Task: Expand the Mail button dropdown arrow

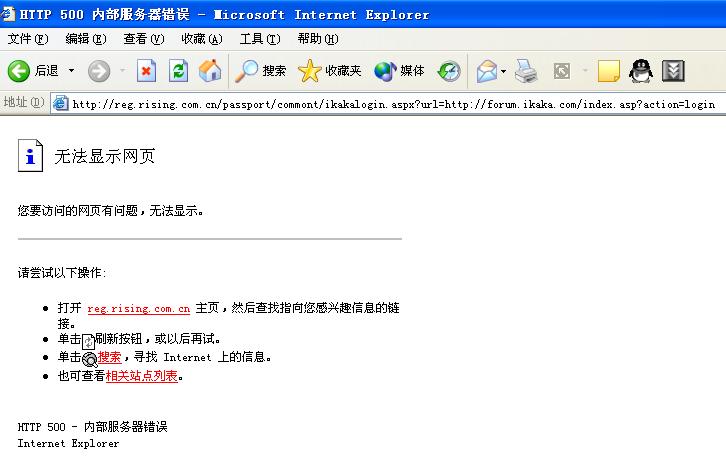Action: point(504,71)
